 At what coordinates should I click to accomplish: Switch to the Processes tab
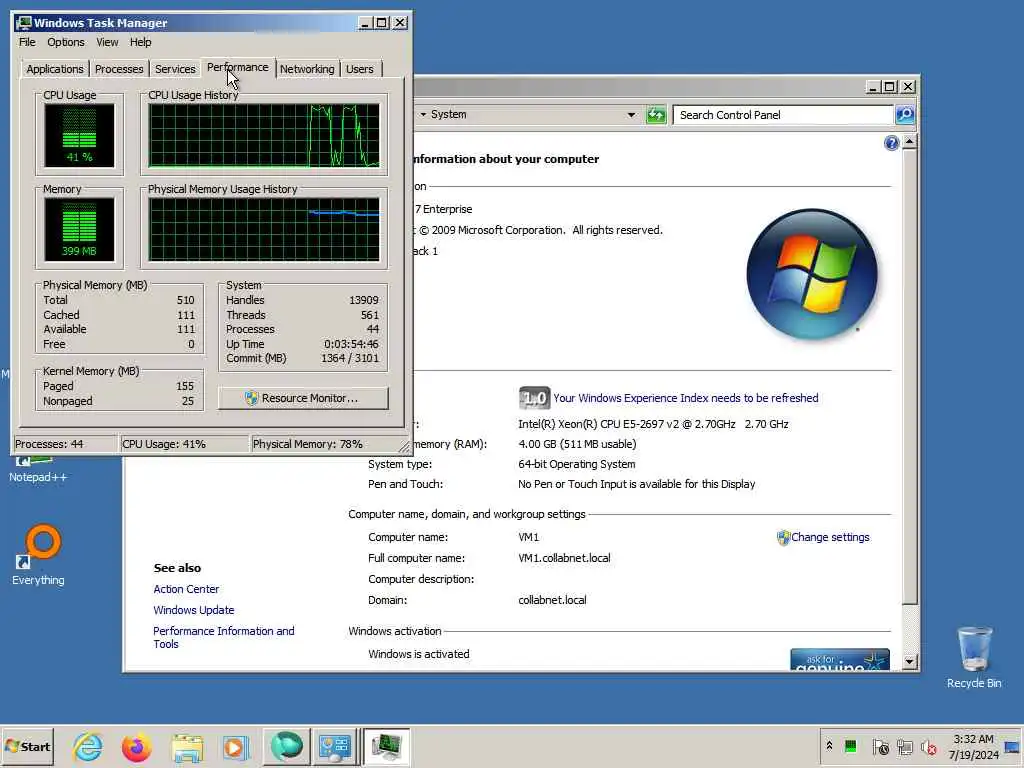point(119,69)
